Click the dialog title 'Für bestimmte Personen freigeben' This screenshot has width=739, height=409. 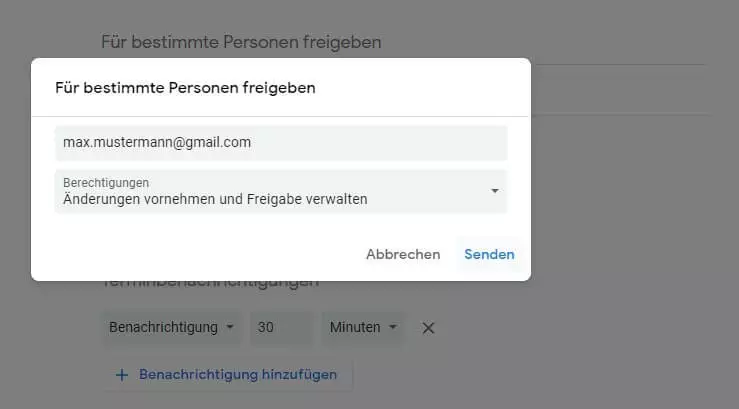(x=185, y=88)
